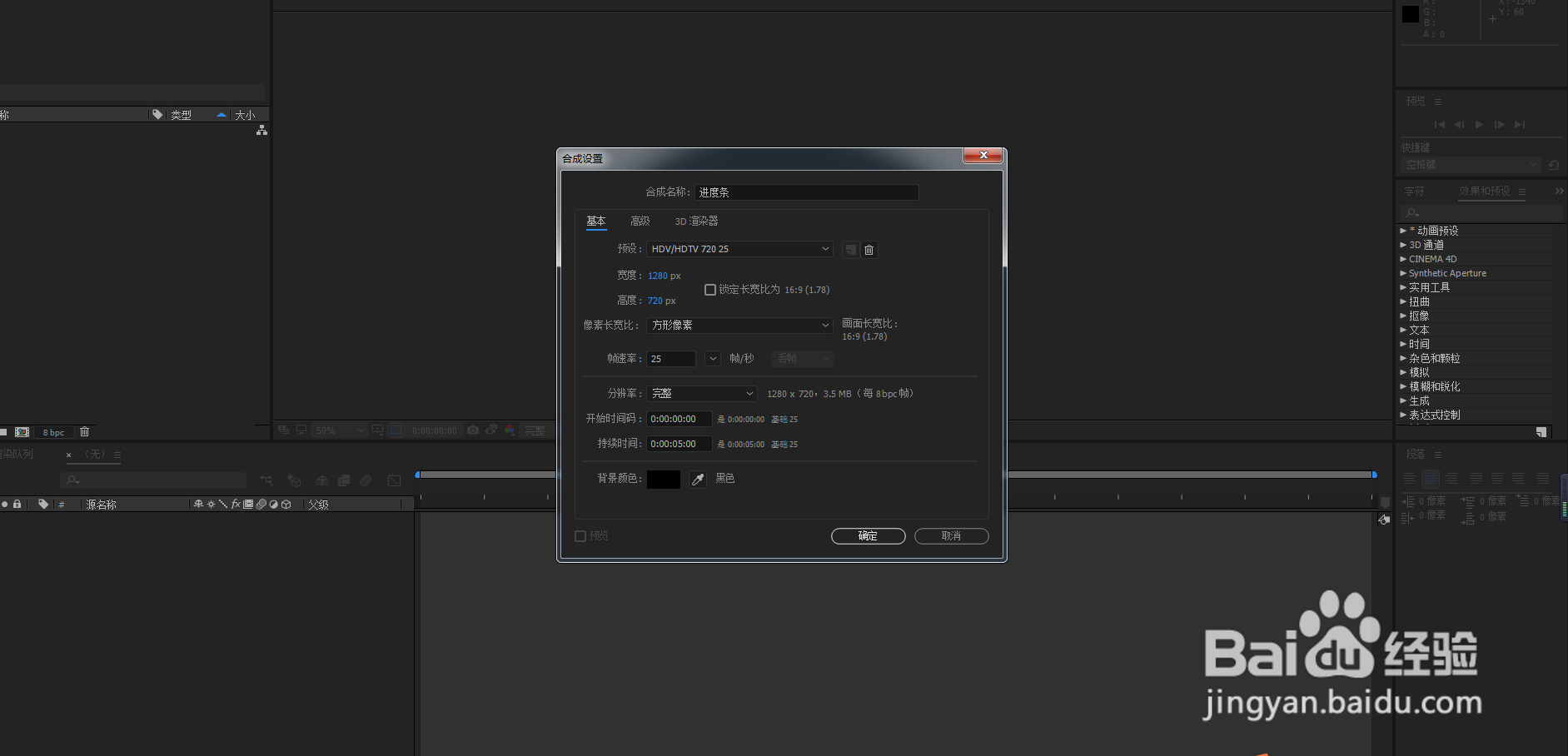Open resolution Full dropdown in dialog
The height and width of the screenshot is (756, 1568).
702,394
